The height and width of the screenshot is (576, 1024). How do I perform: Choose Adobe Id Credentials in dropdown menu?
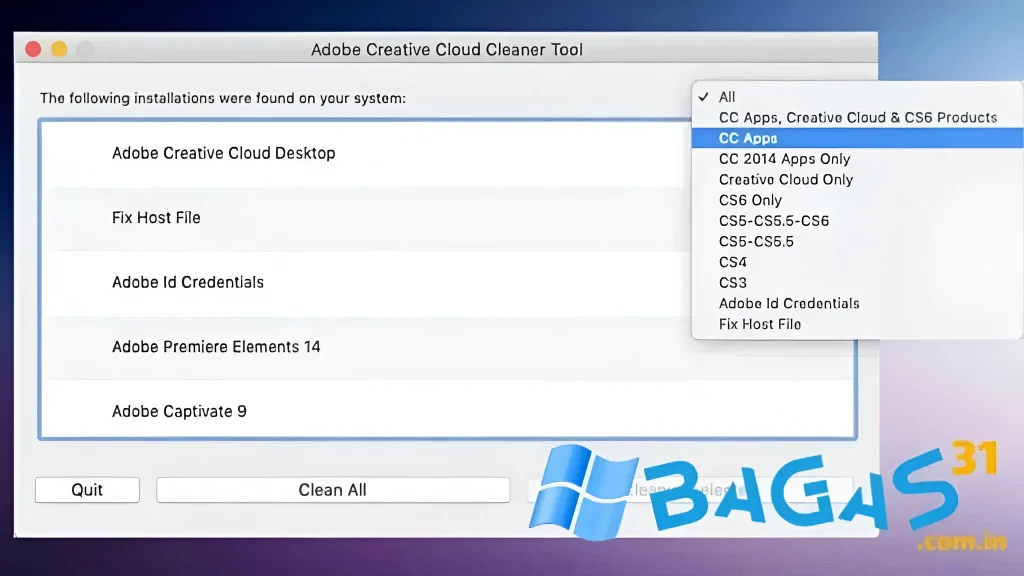click(x=857, y=304)
